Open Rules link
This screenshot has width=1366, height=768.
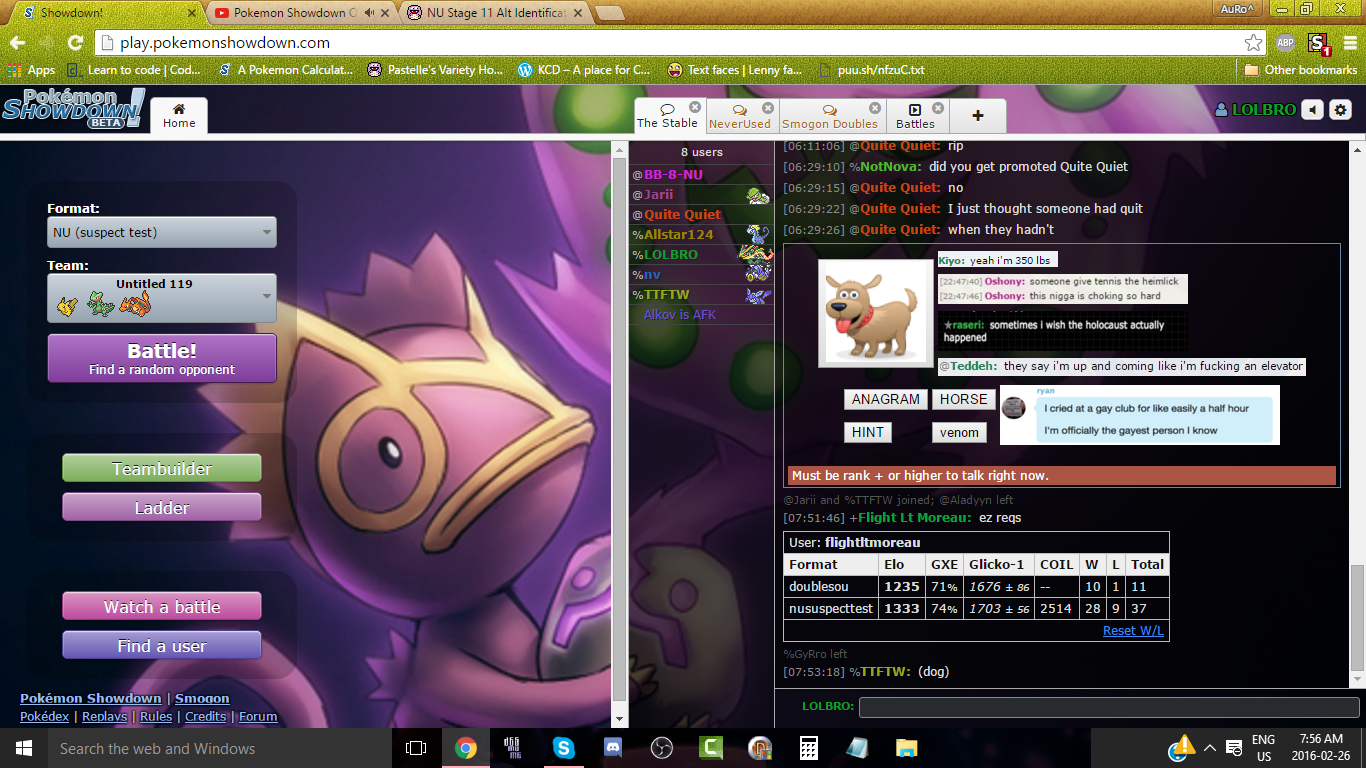(x=156, y=716)
